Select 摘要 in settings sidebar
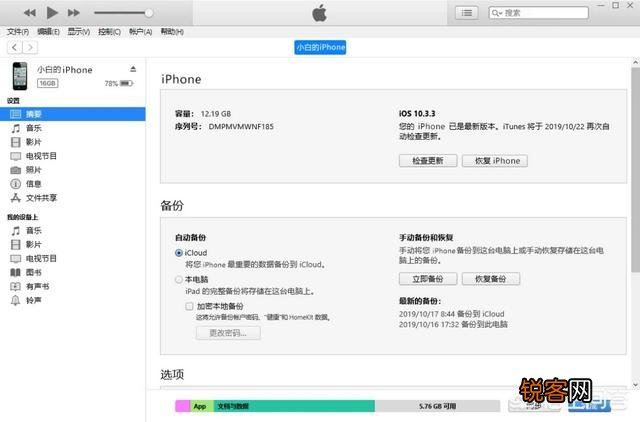Viewport: 640px width, 422px height. click(x=73, y=114)
